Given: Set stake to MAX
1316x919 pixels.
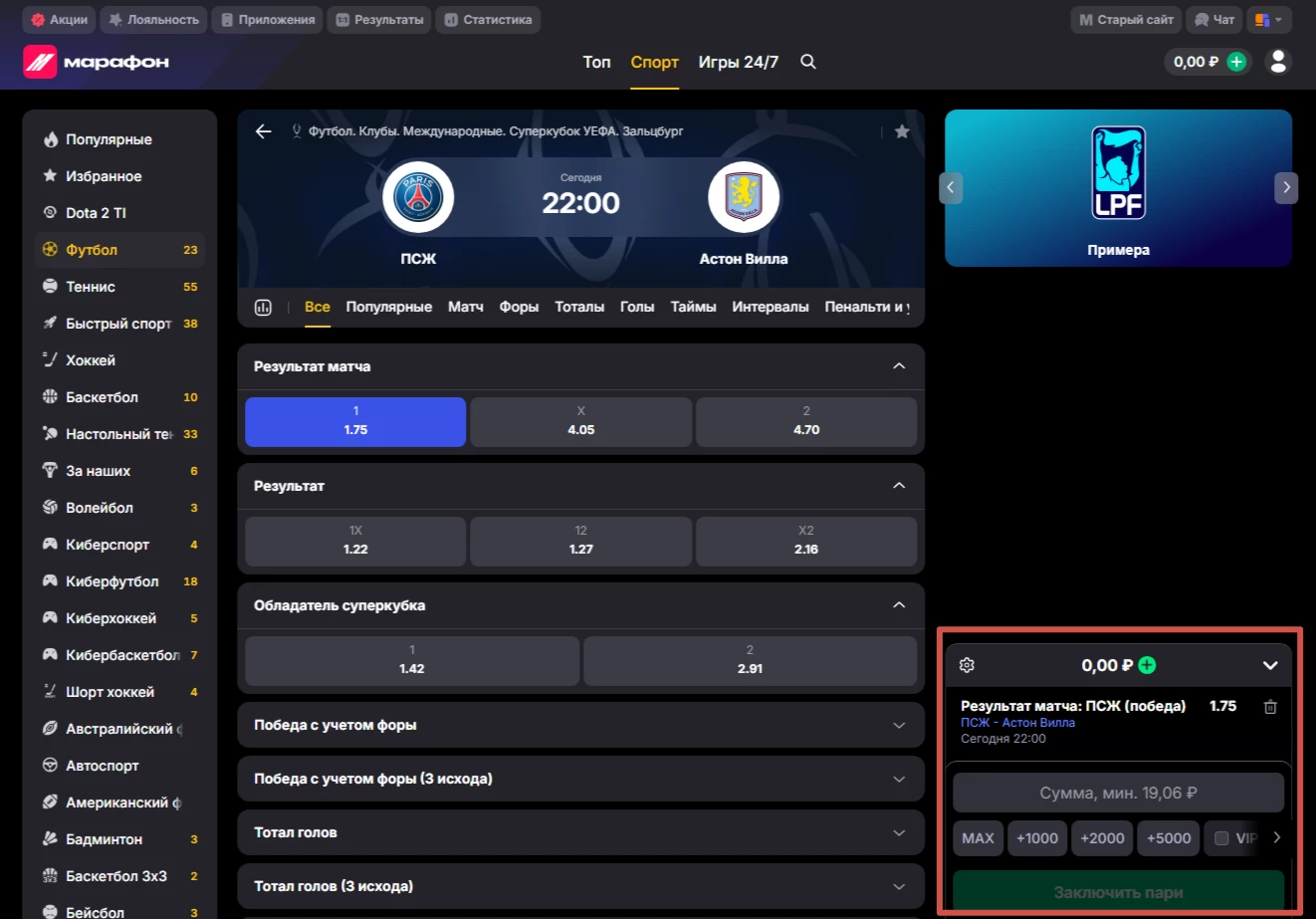Looking at the screenshot, I should click(978, 838).
